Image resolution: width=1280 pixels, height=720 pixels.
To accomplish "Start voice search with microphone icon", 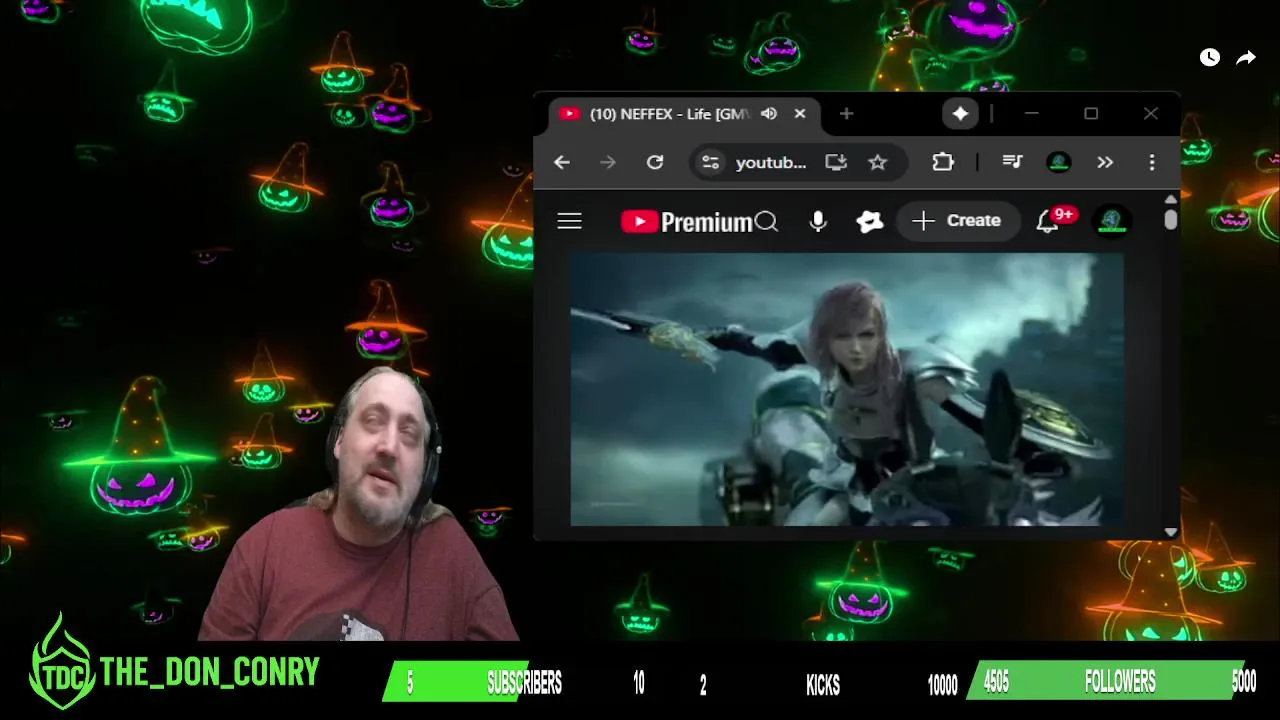I will click(818, 221).
